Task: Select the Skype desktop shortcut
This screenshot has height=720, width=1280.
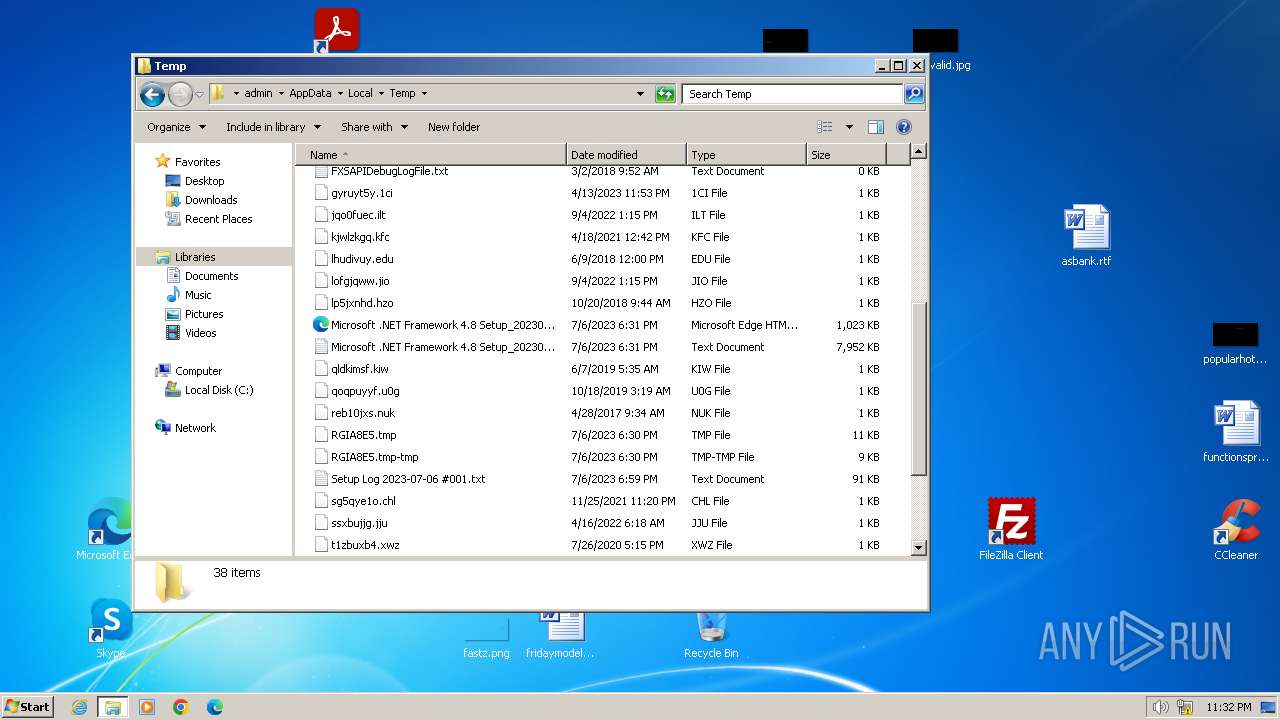Action: point(111,629)
